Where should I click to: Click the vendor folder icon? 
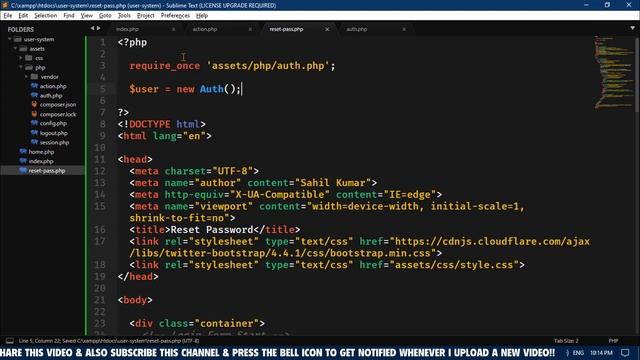tap(34, 77)
